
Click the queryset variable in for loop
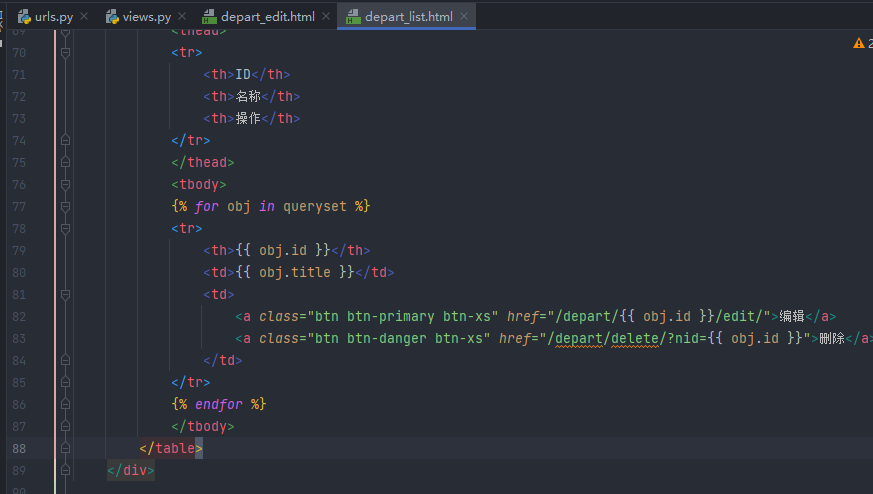(315, 207)
